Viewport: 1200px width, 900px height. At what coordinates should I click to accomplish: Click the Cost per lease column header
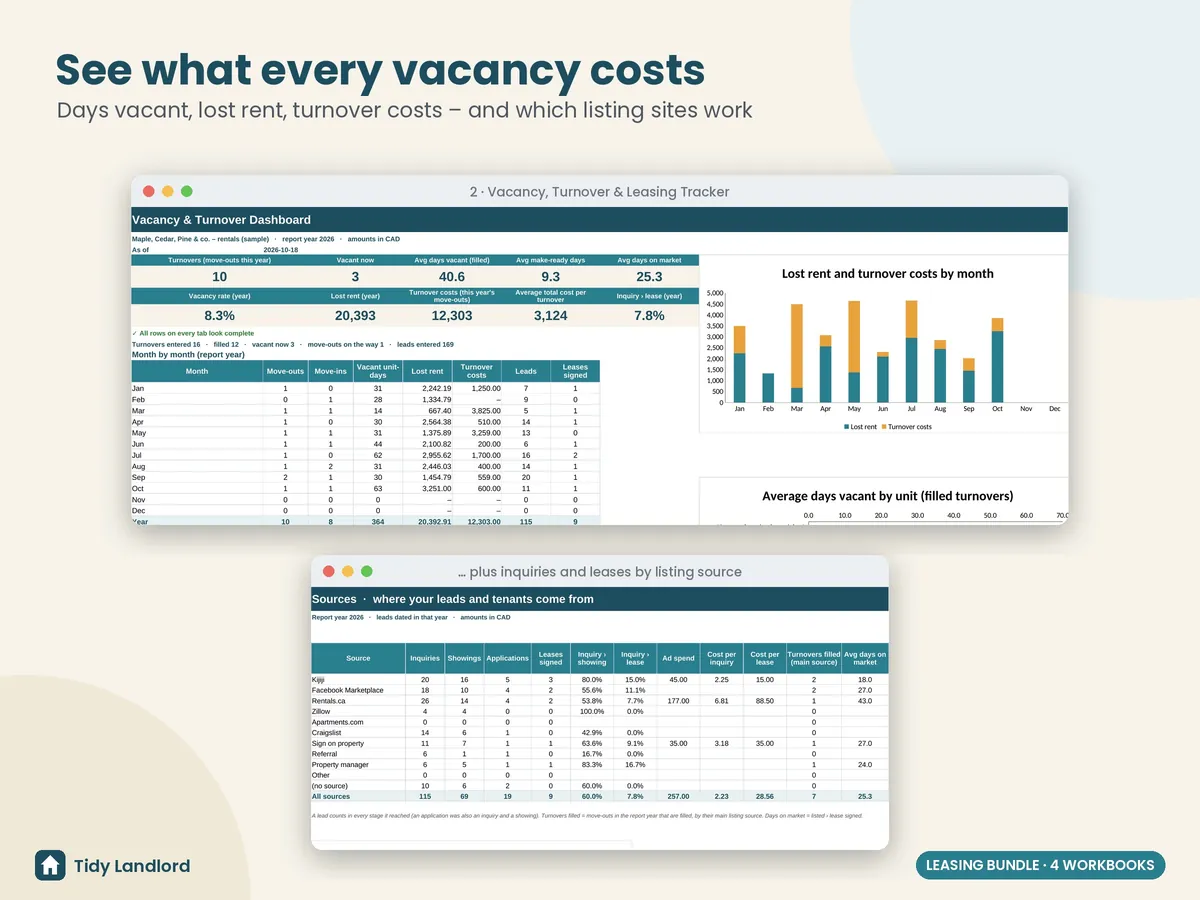[x=765, y=658]
